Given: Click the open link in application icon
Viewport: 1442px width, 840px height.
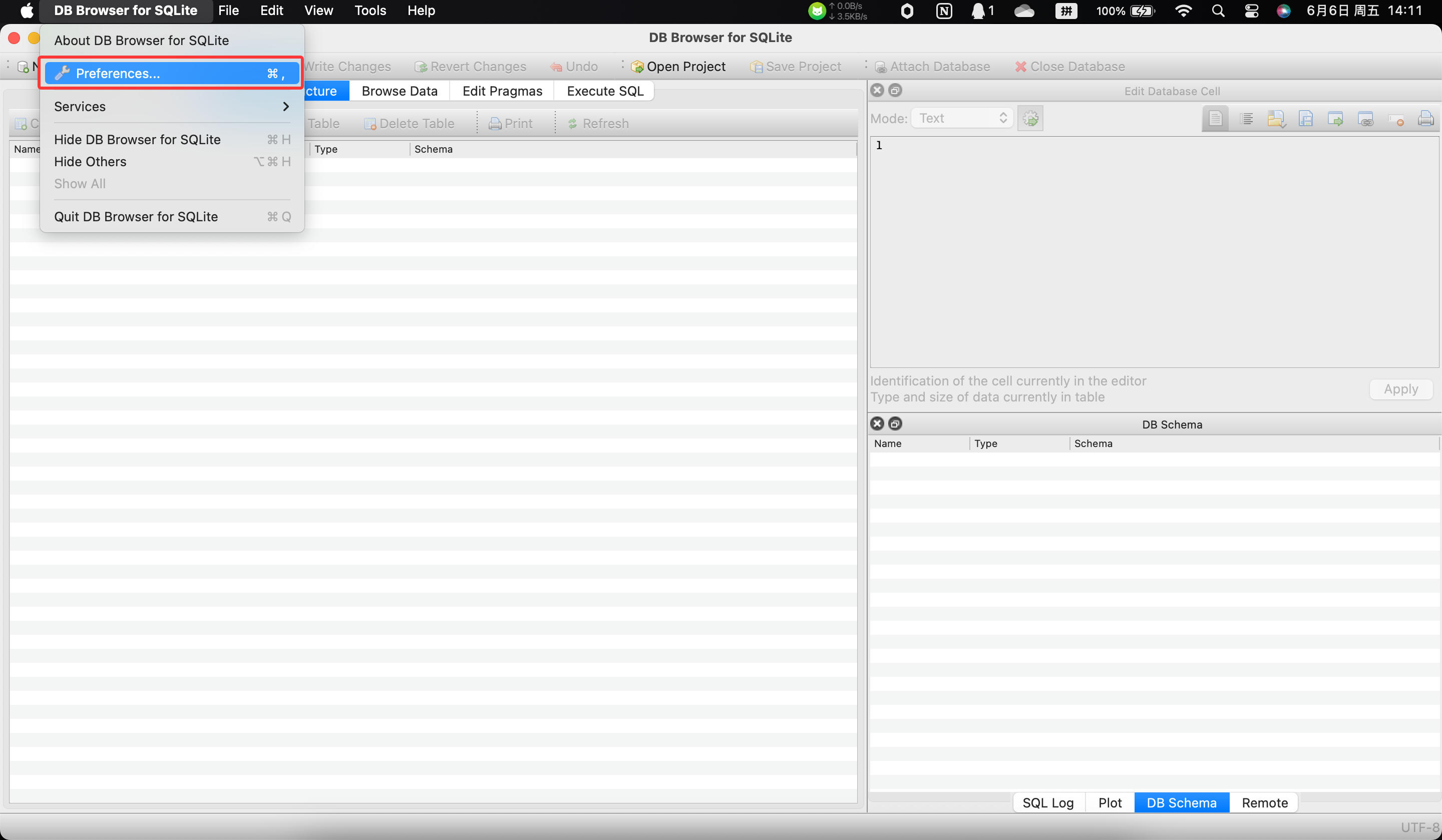Looking at the screenshot, I should pos(1365,119).
